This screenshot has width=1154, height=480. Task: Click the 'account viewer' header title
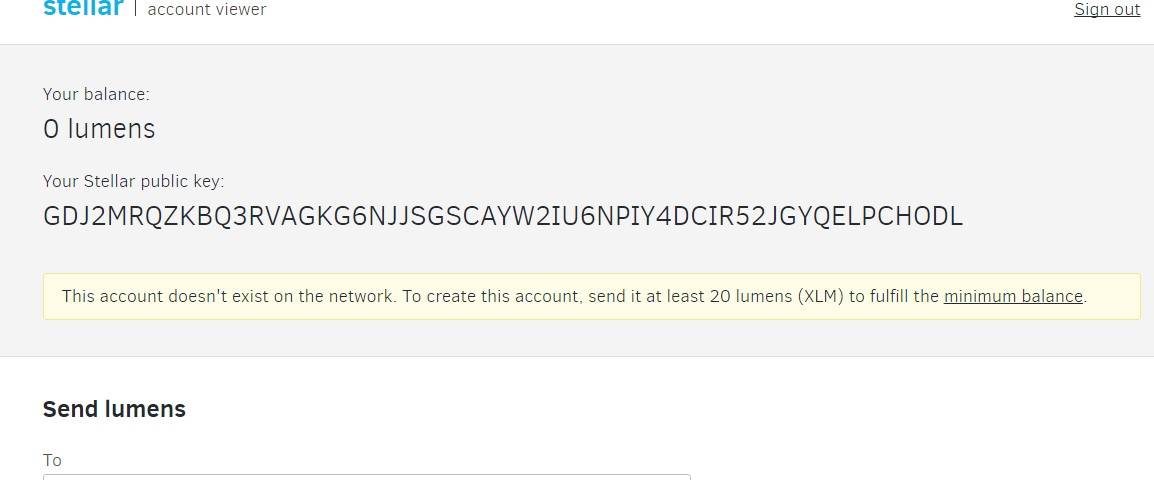point(207,10)
